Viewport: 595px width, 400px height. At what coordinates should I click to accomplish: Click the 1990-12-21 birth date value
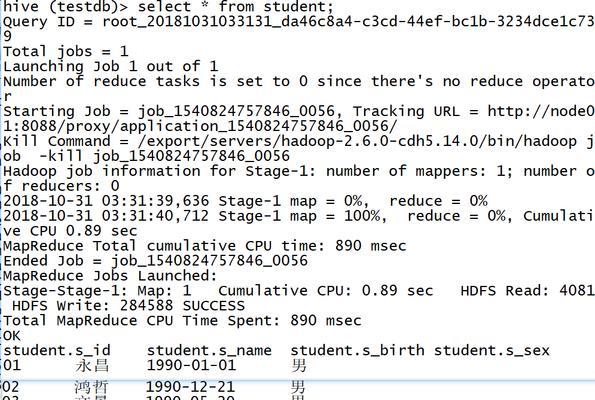click(190, 387)
